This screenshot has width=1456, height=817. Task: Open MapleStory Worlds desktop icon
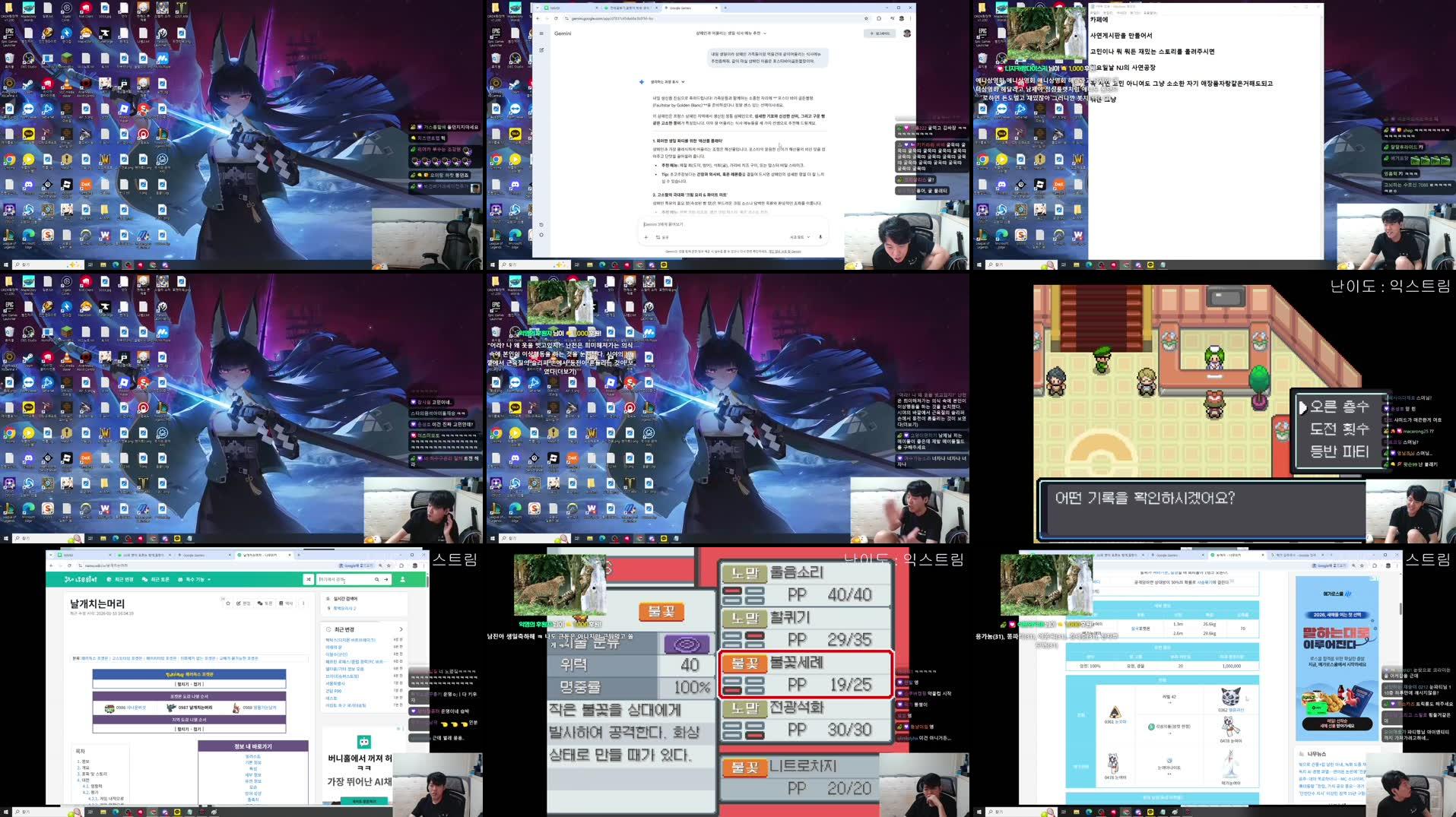(29, 8)
